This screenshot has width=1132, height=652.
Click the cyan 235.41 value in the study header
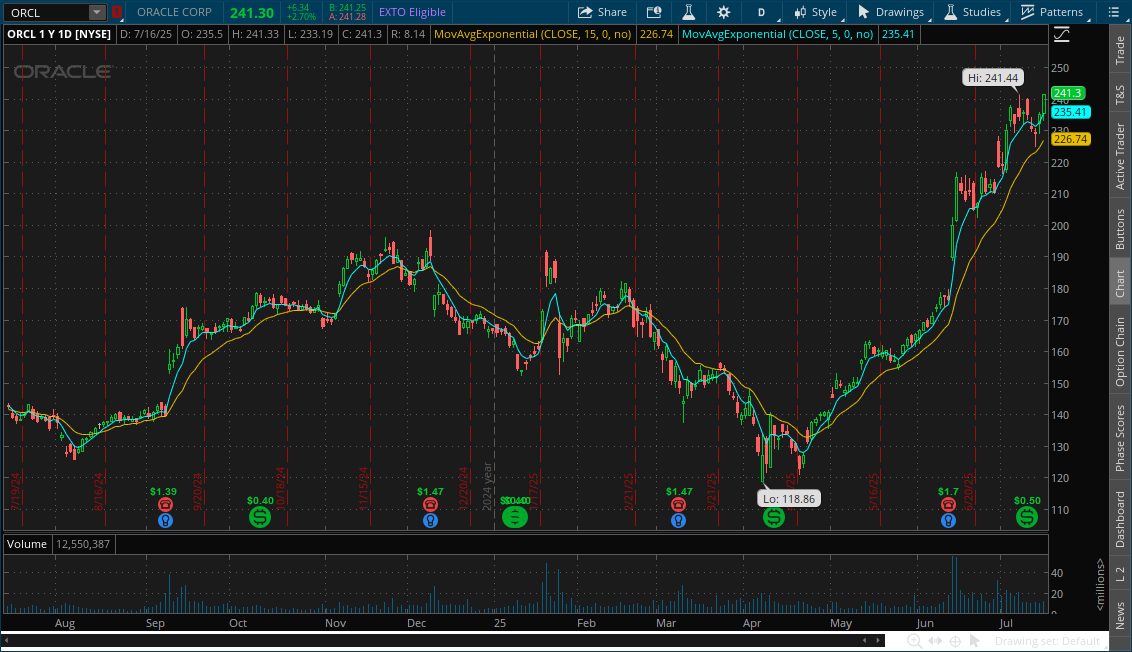pos(898,34)
